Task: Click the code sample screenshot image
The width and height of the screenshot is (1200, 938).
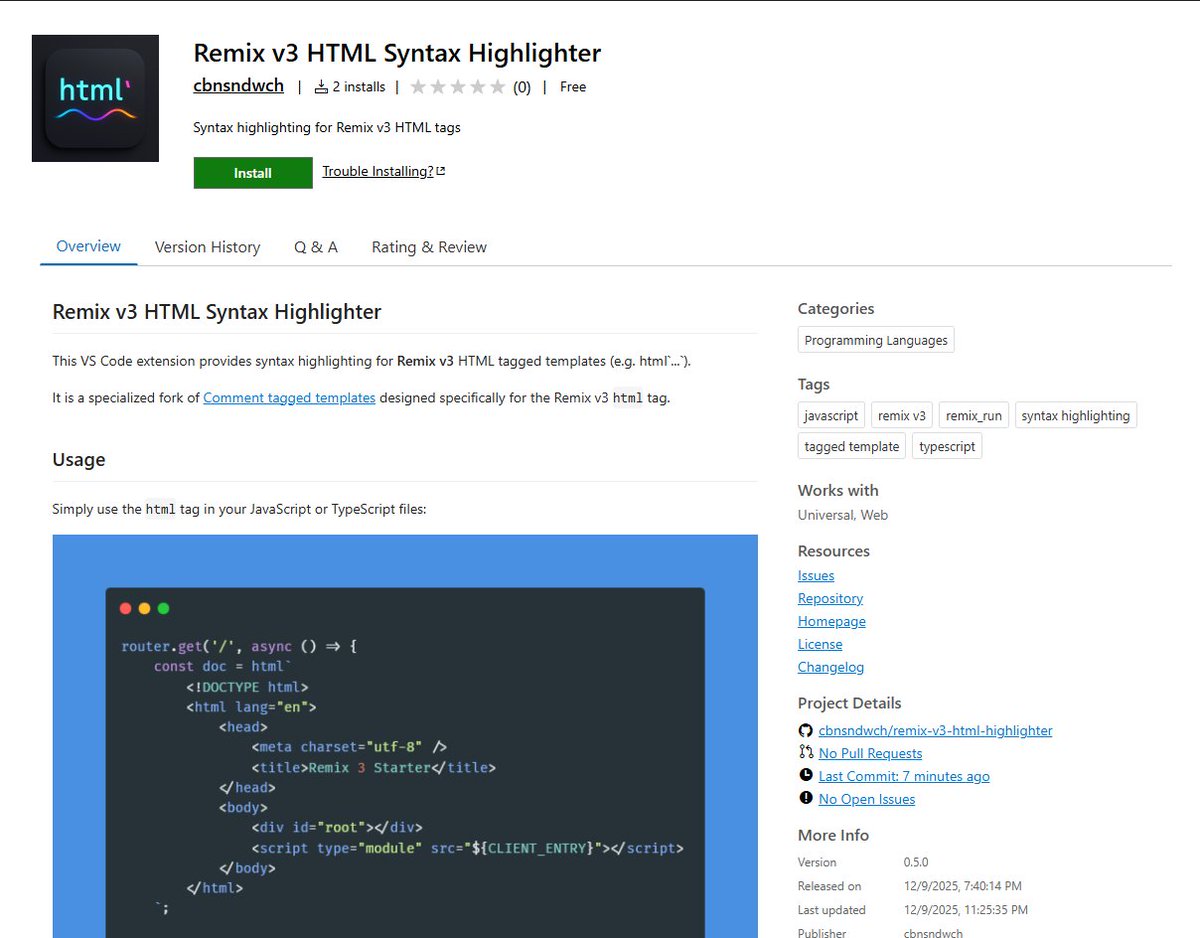Action: [405, 736]
